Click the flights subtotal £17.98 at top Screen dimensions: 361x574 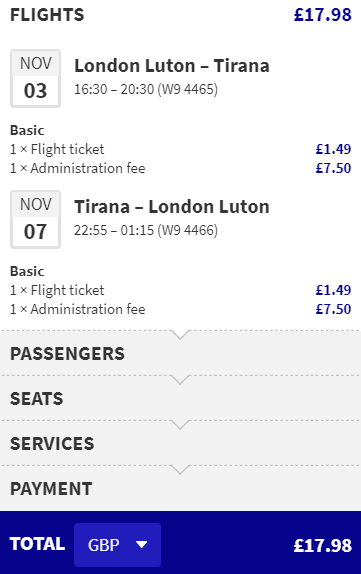point(323,15)
